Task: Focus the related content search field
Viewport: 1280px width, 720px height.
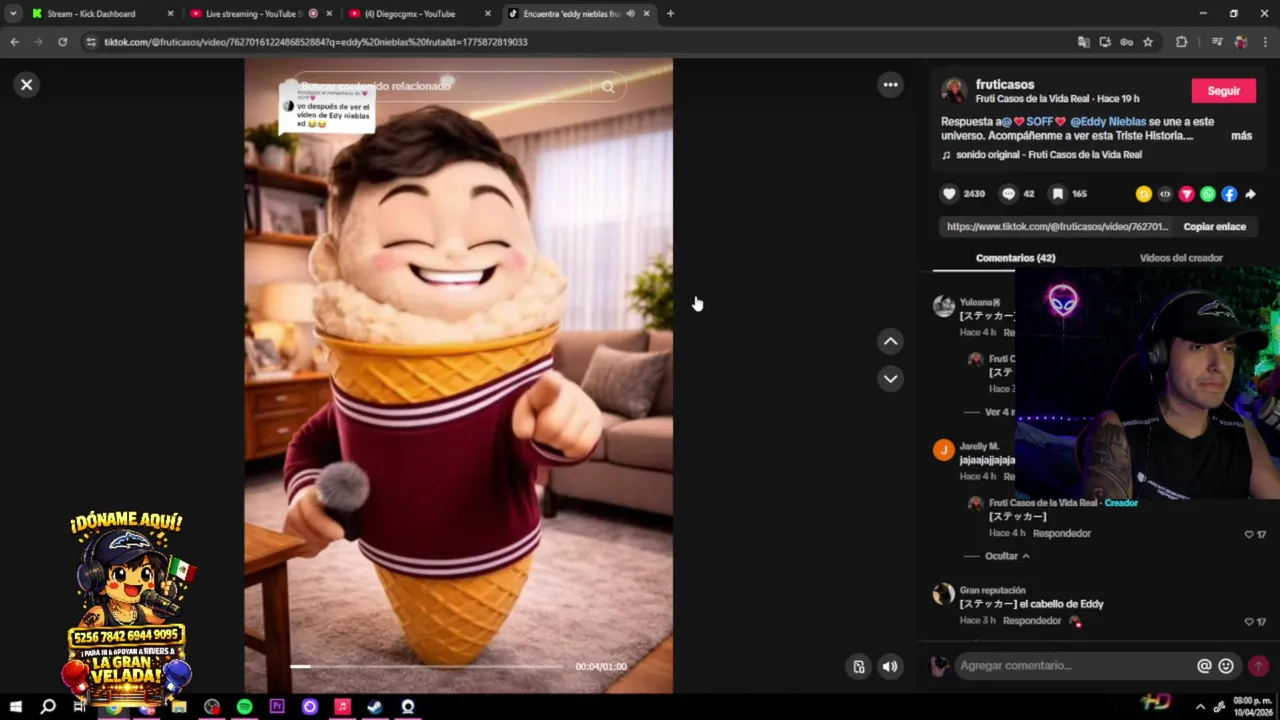Action: coord(440,87)
